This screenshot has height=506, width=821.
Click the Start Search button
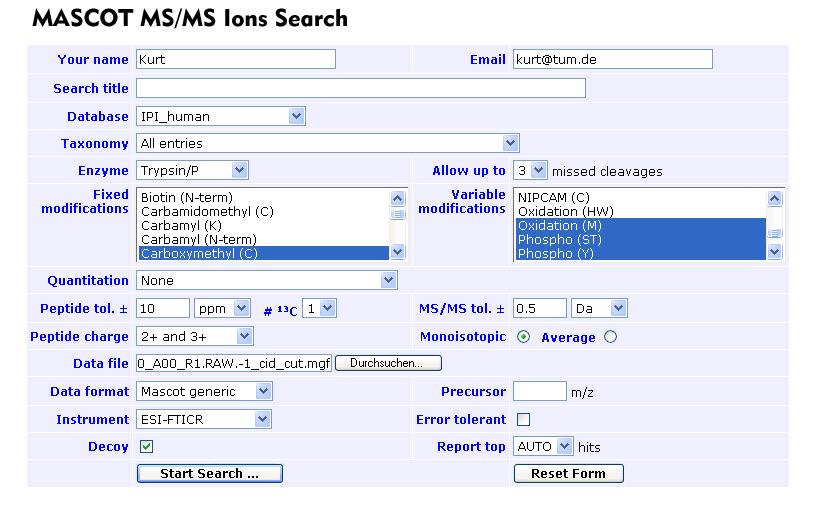pyautogui.click(x=209, y=474)
